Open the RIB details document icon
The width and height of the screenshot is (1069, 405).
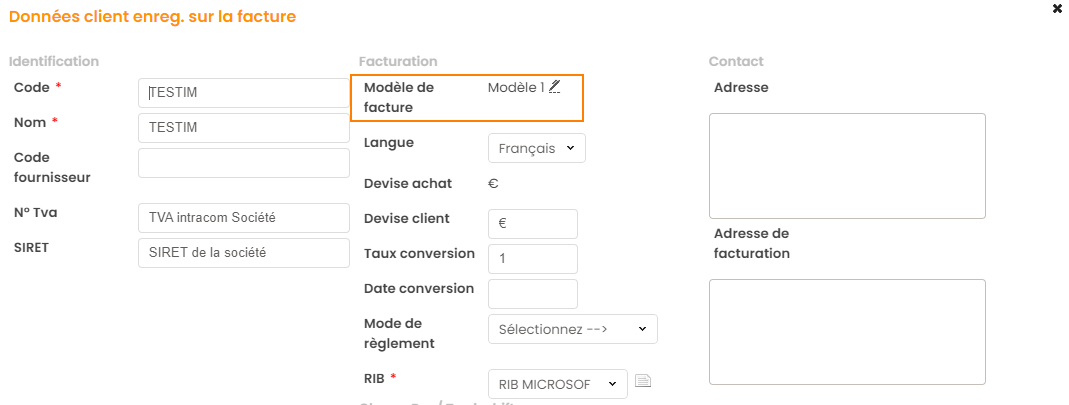[x=643, y=380]
